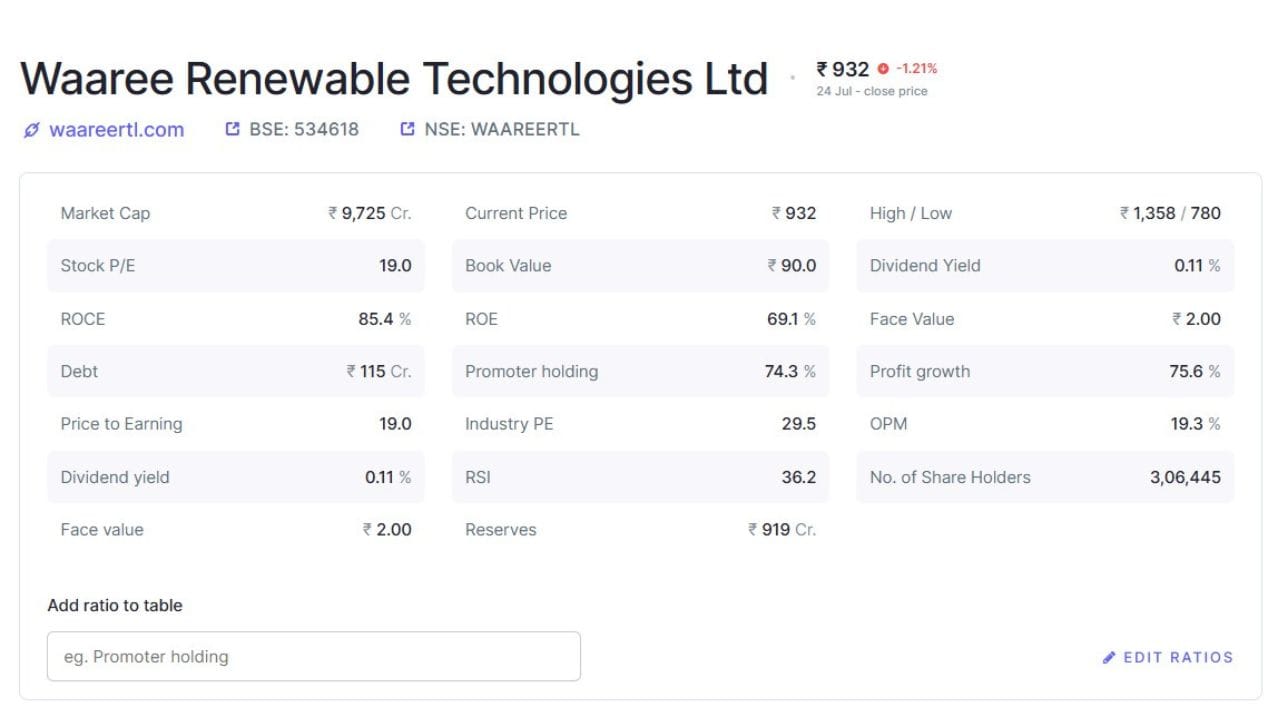Open the BSE: 534618 link
This screenshot has height=720, width=1280.
pos(304,129)
